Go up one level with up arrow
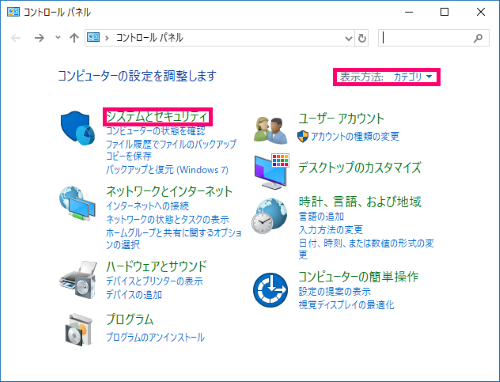The image size is (500, 382). (x=74, y=38)
